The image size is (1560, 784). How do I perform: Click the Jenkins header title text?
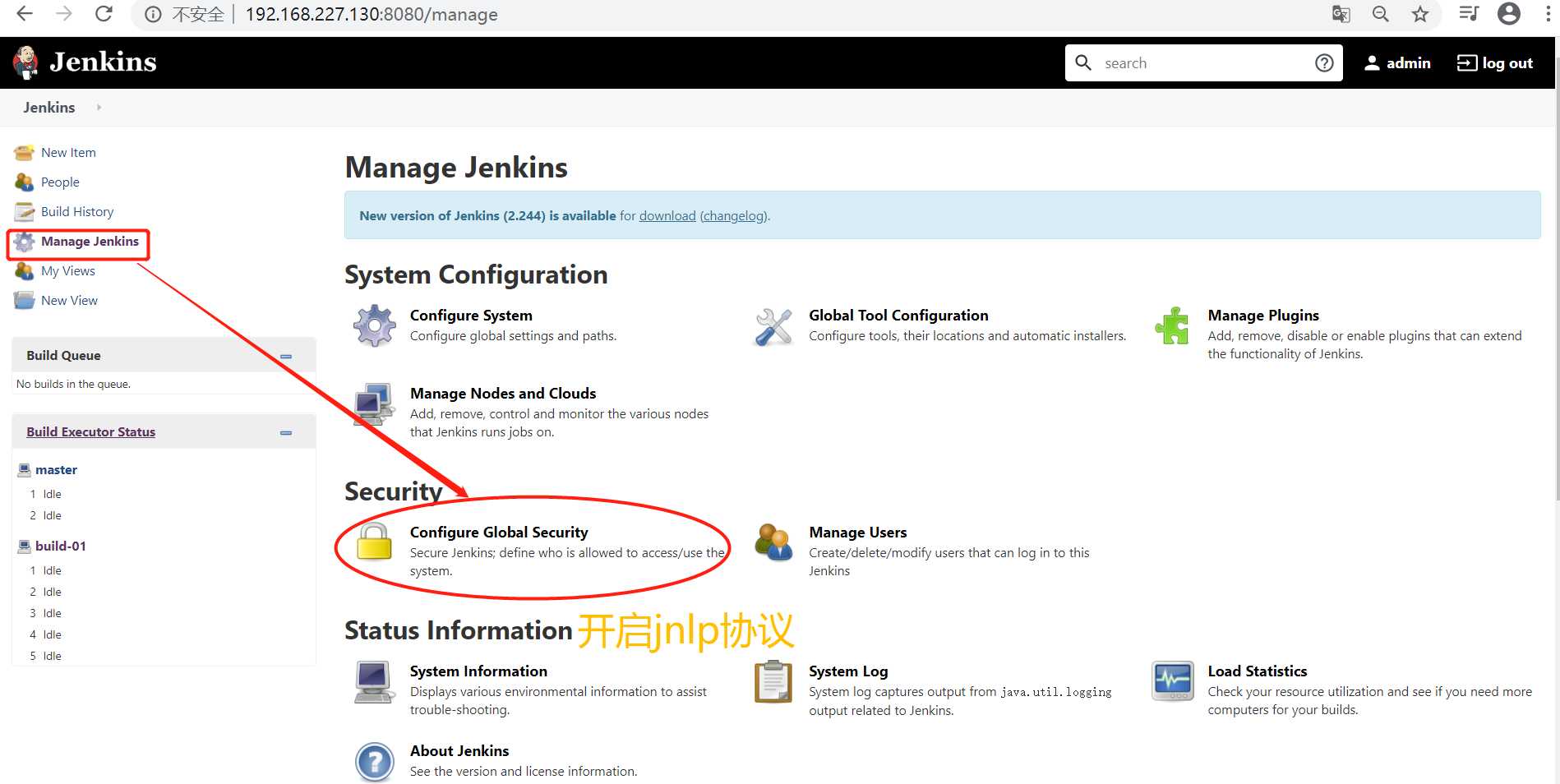click(103, 62)
